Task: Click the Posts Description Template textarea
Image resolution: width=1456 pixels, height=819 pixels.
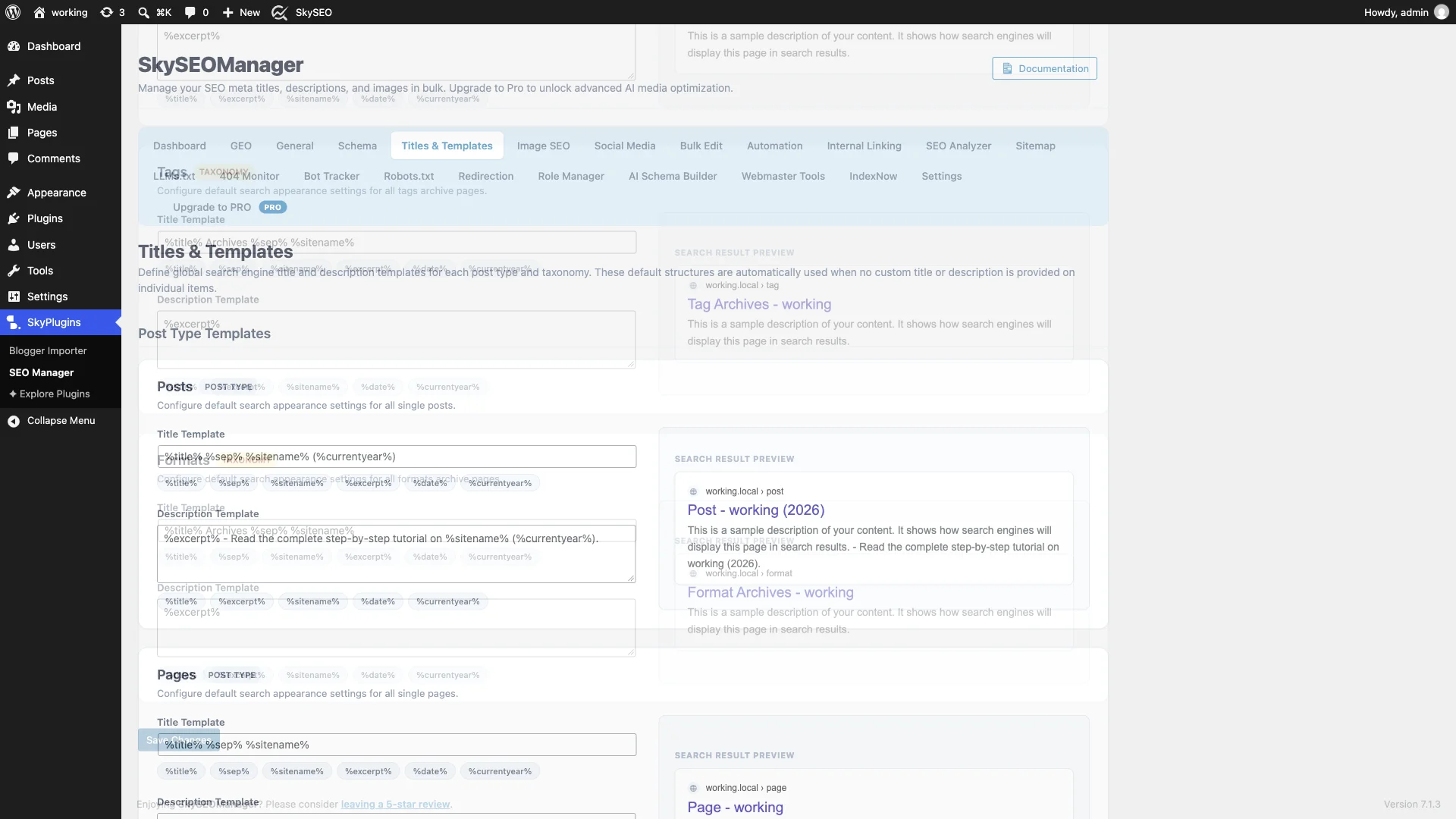Action: tap(397, 554)
